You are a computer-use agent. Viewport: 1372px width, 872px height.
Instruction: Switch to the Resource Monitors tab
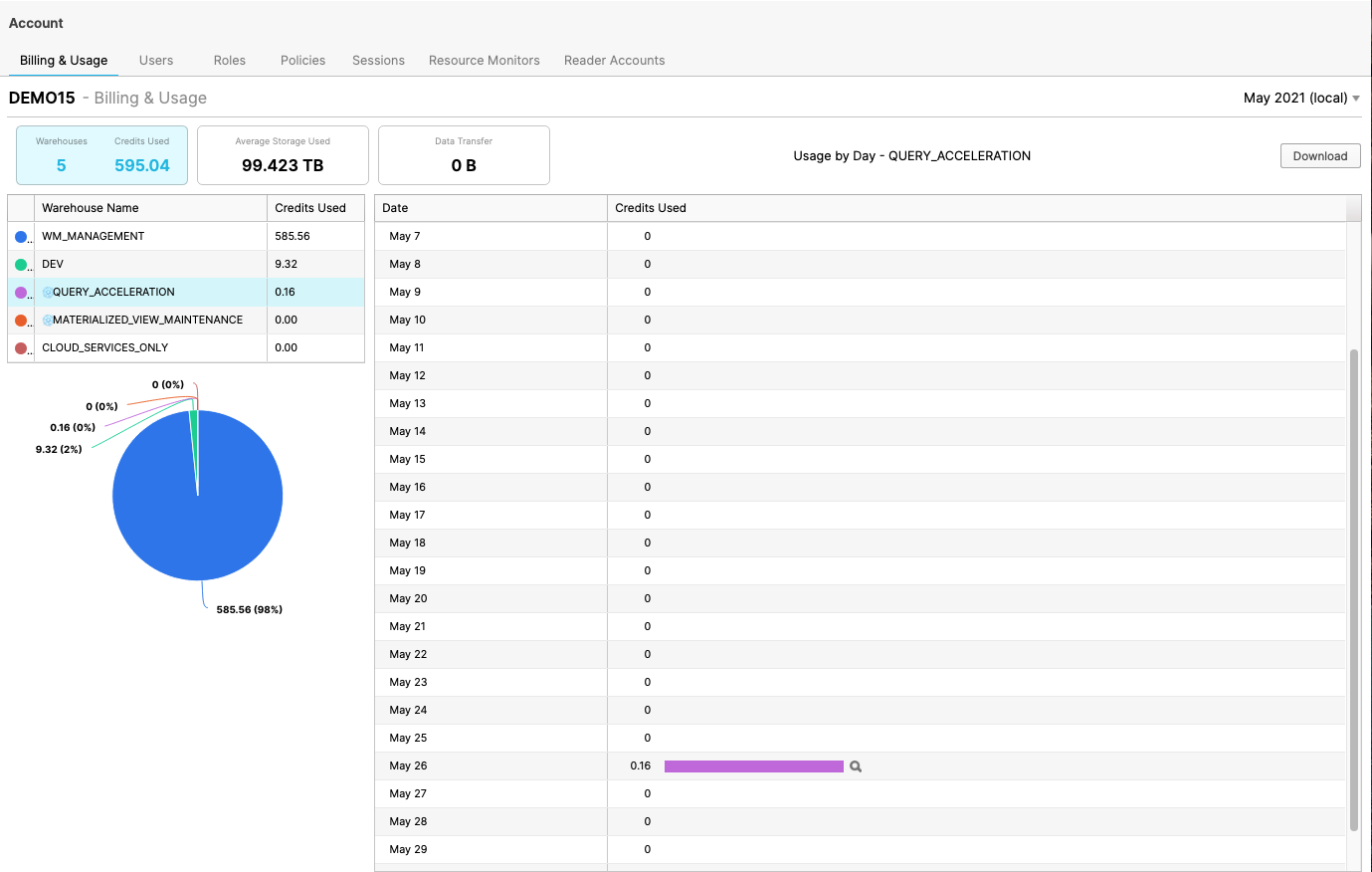click(484, 60)
